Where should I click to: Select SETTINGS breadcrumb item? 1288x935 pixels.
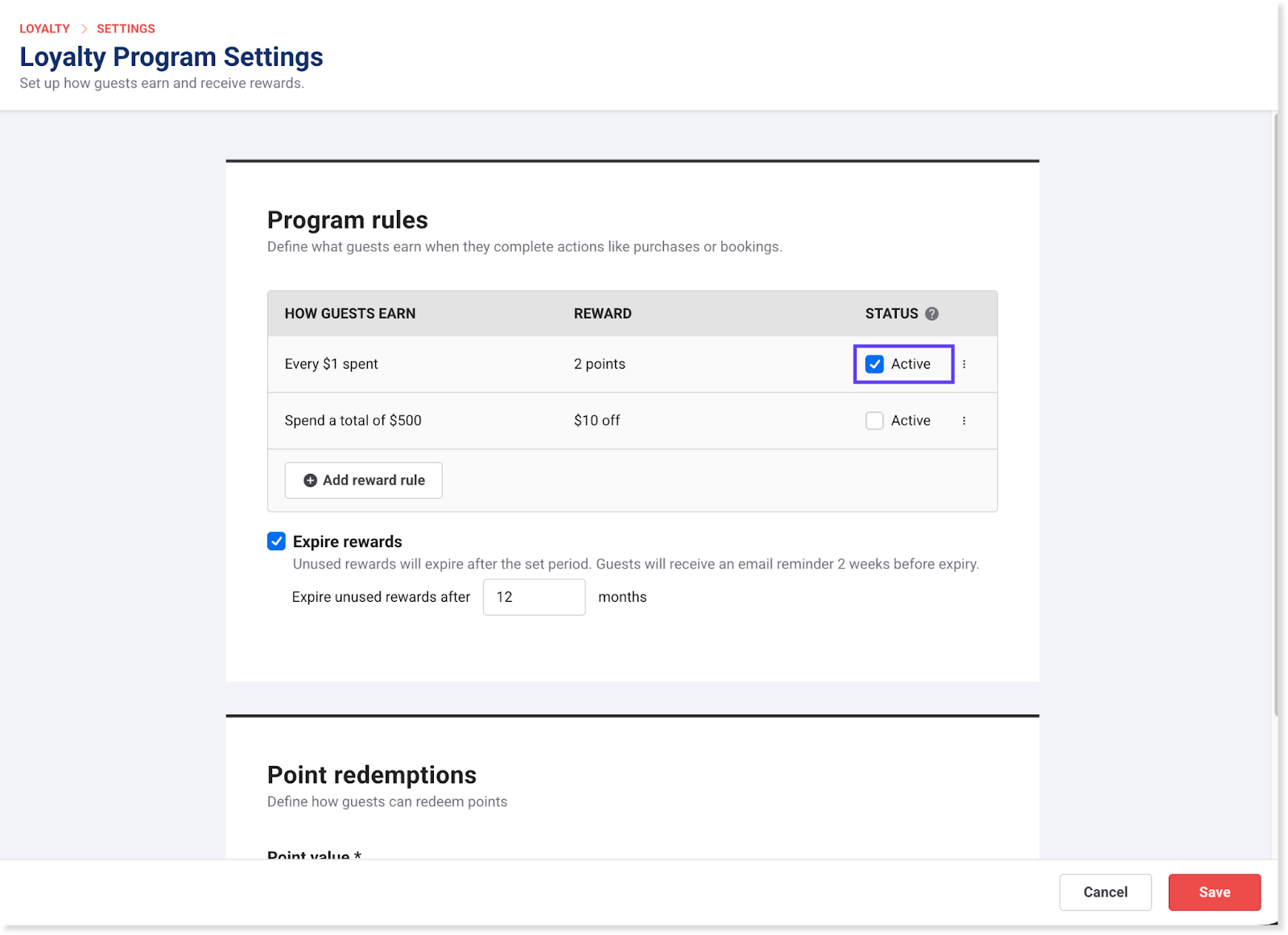[x=126, y=29]
